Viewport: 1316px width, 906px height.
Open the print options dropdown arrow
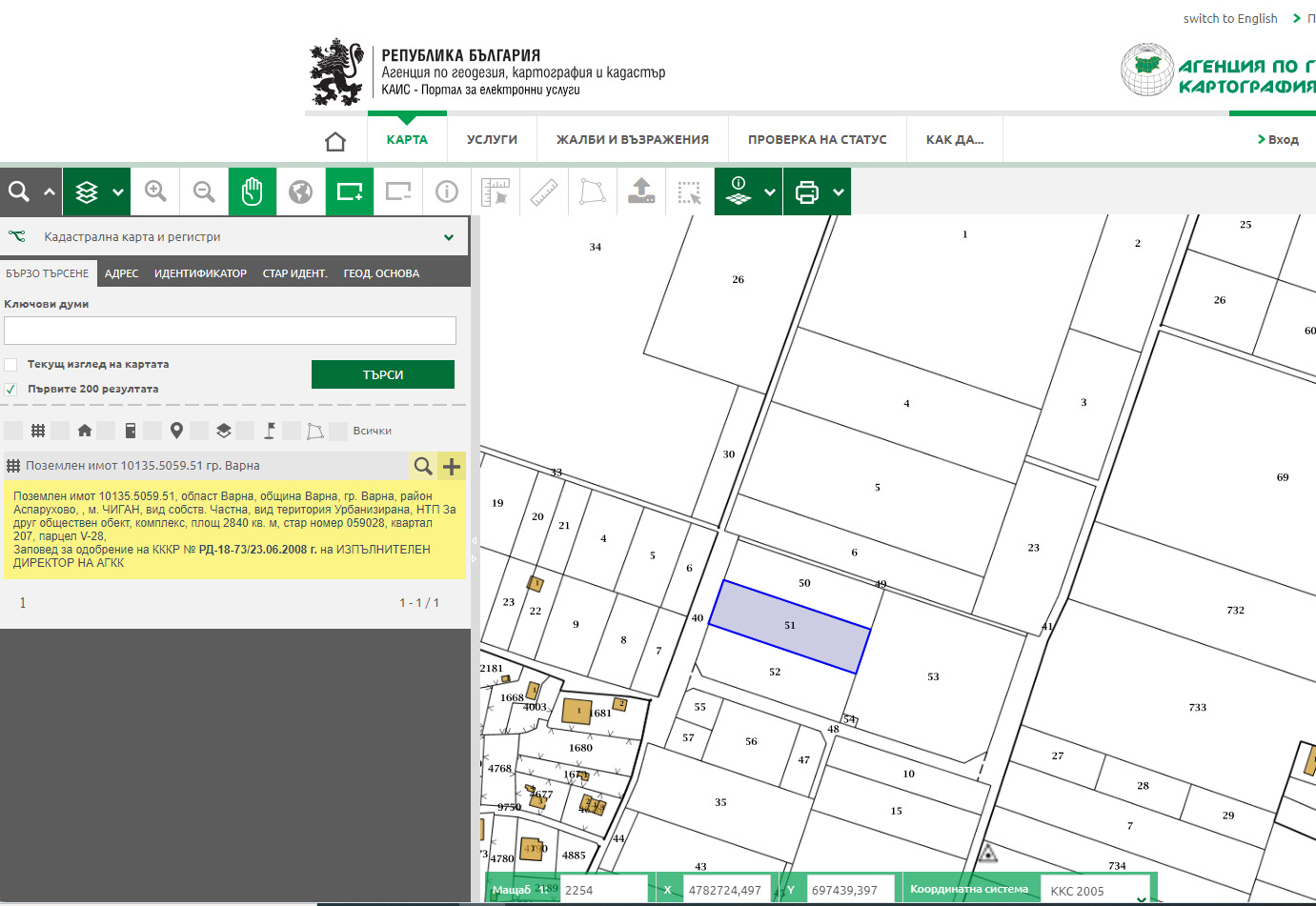coord(839,192)
